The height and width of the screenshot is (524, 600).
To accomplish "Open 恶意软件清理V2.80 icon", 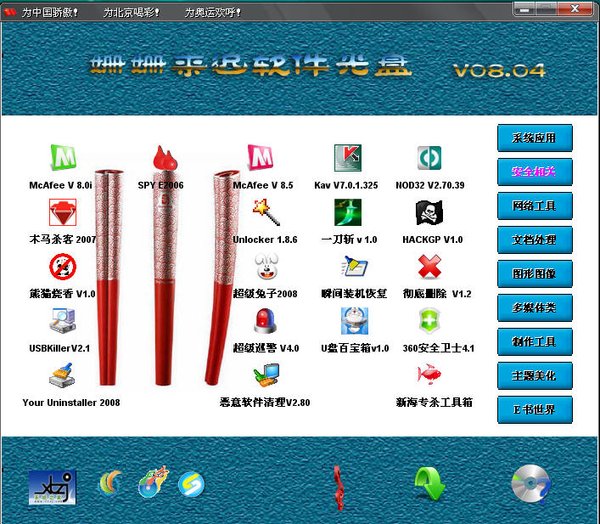I will (x=266, y=375).
